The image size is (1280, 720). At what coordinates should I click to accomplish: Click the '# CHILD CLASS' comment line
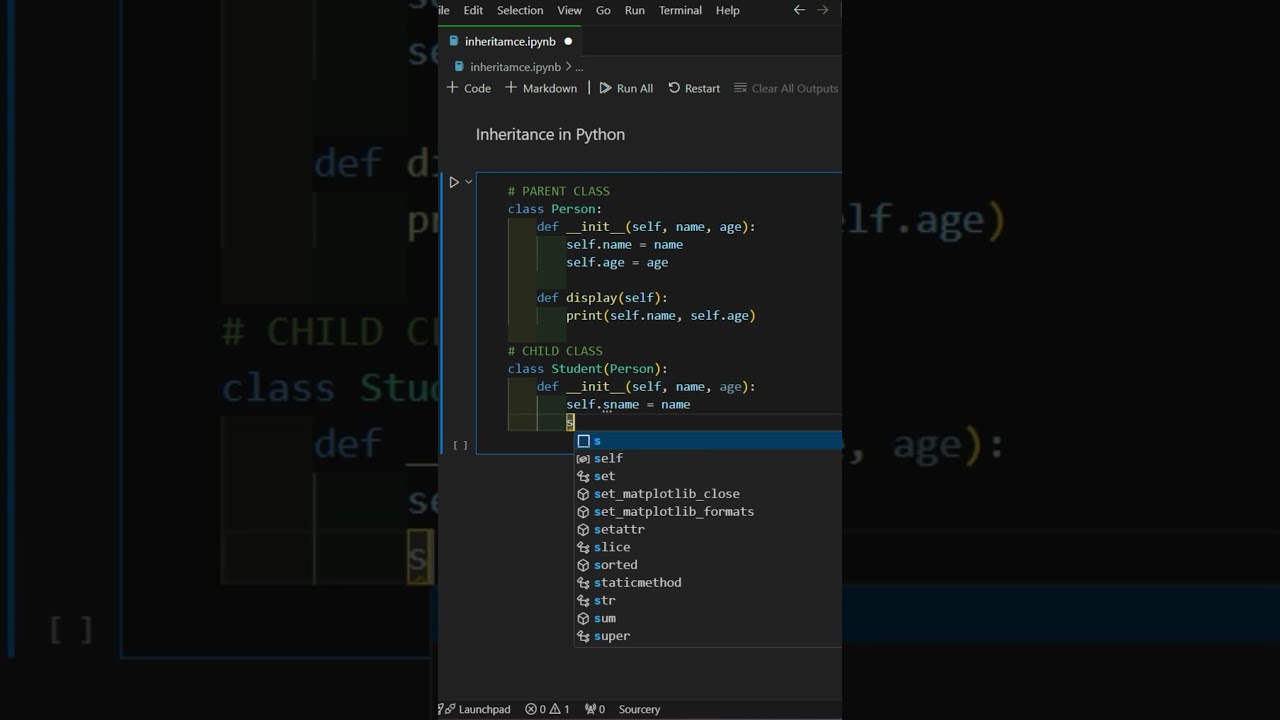pos(555,351)
